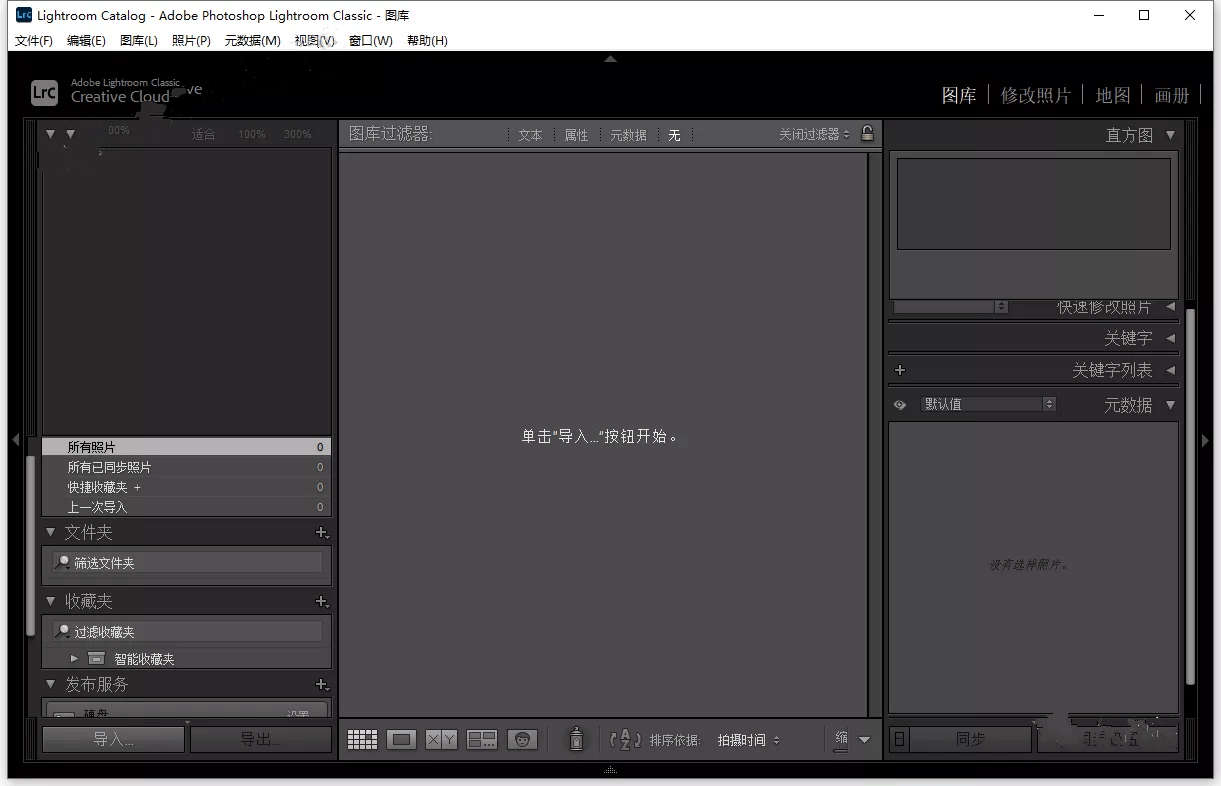1221x786 pixels.
Task: Click the 智能收藏夹 collection set icon
Action: 96,659
